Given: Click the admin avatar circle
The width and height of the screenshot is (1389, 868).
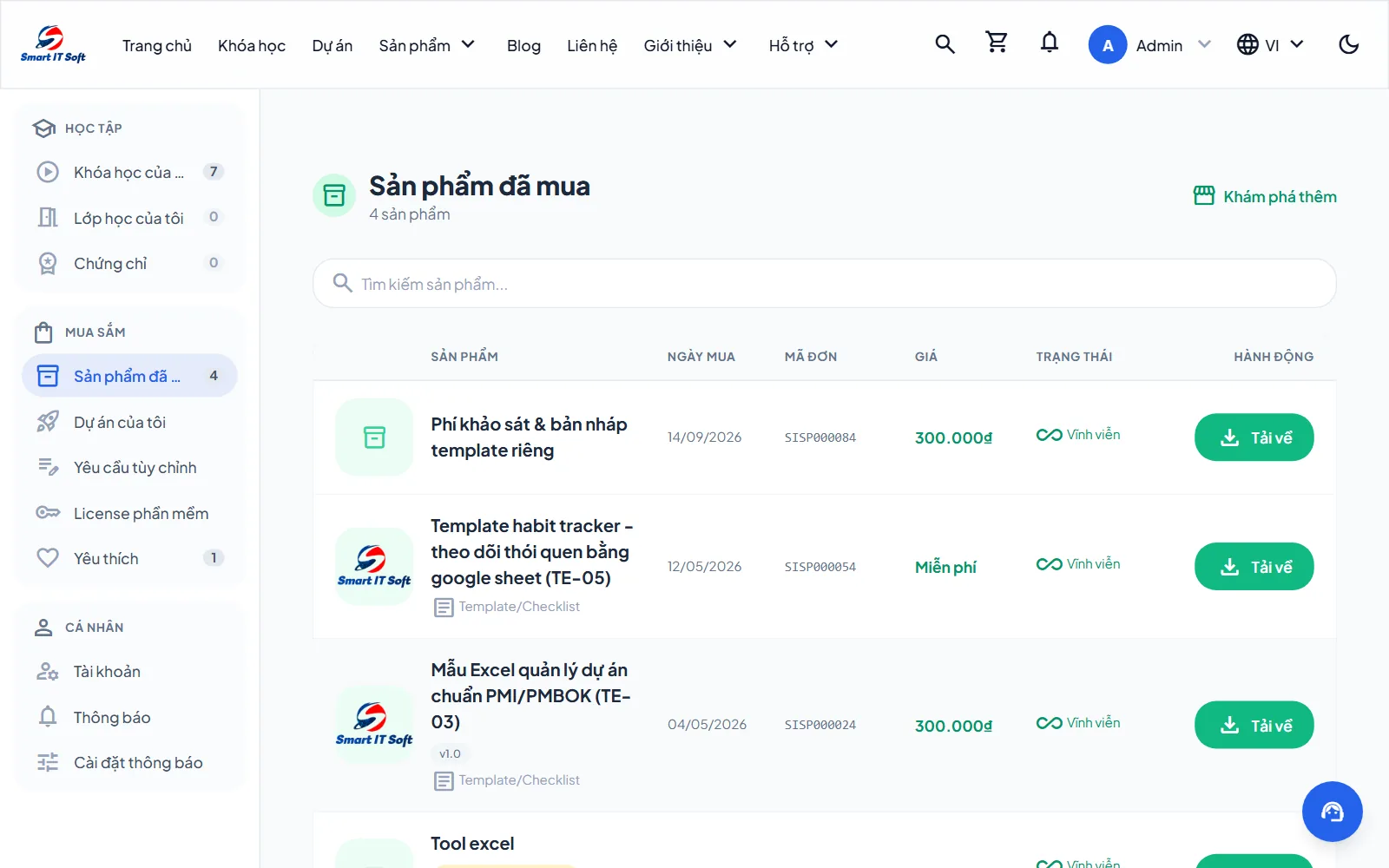Looking at the screenshot, I should 1108,45.
